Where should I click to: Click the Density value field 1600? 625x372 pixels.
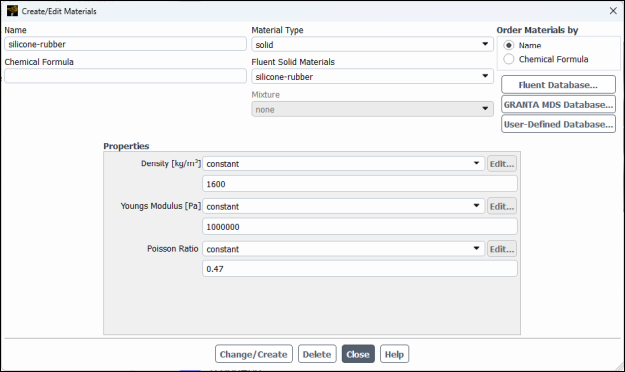pos(360,184)
